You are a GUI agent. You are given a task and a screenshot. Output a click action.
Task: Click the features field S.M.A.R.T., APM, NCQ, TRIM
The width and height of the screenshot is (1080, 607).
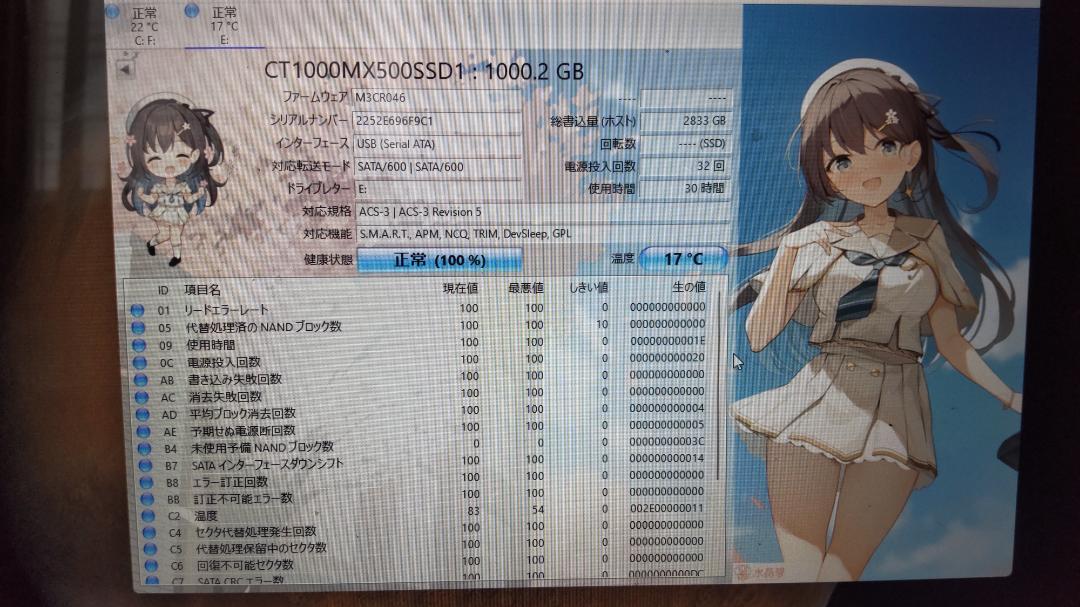(x=541, y=234)
